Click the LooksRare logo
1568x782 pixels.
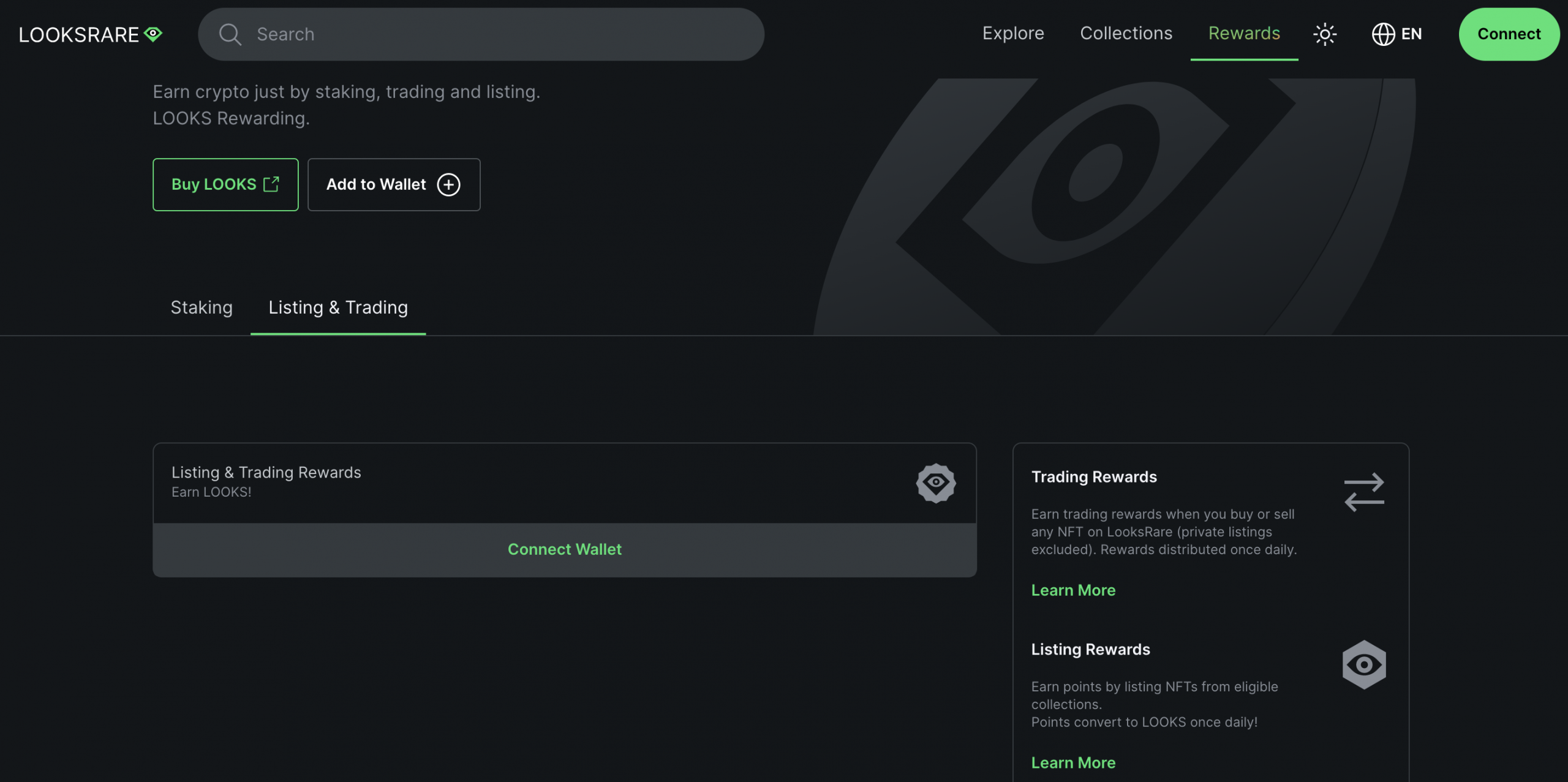tap(91, 34)
